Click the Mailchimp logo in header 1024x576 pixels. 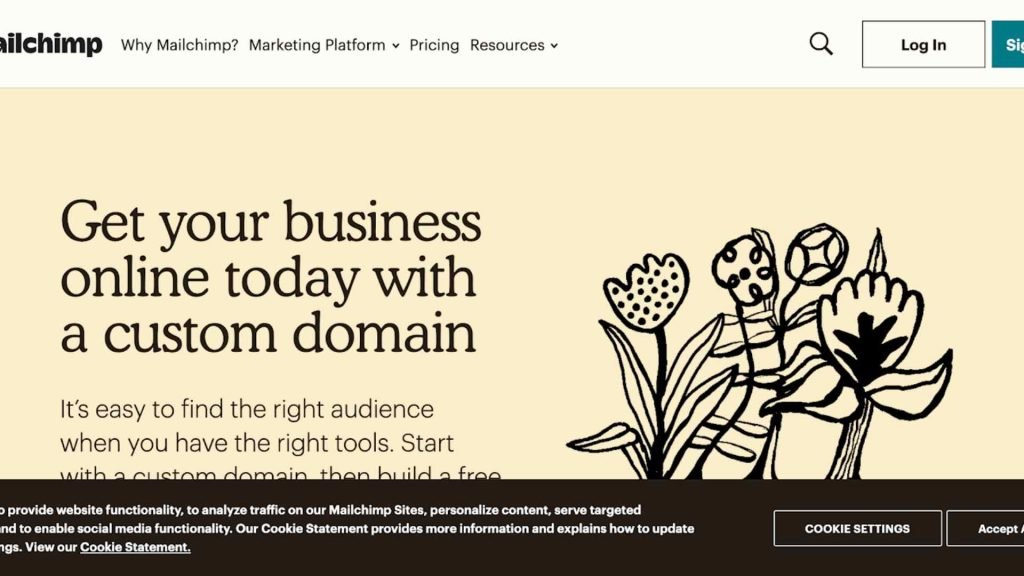pyautogui.click(x=51, y=44)
